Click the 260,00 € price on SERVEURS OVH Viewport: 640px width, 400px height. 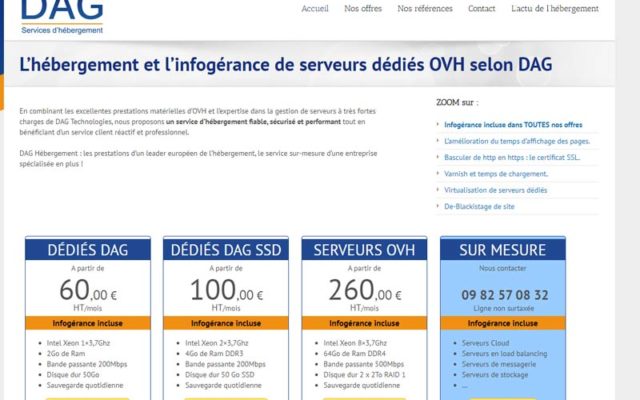pos(364,290)
